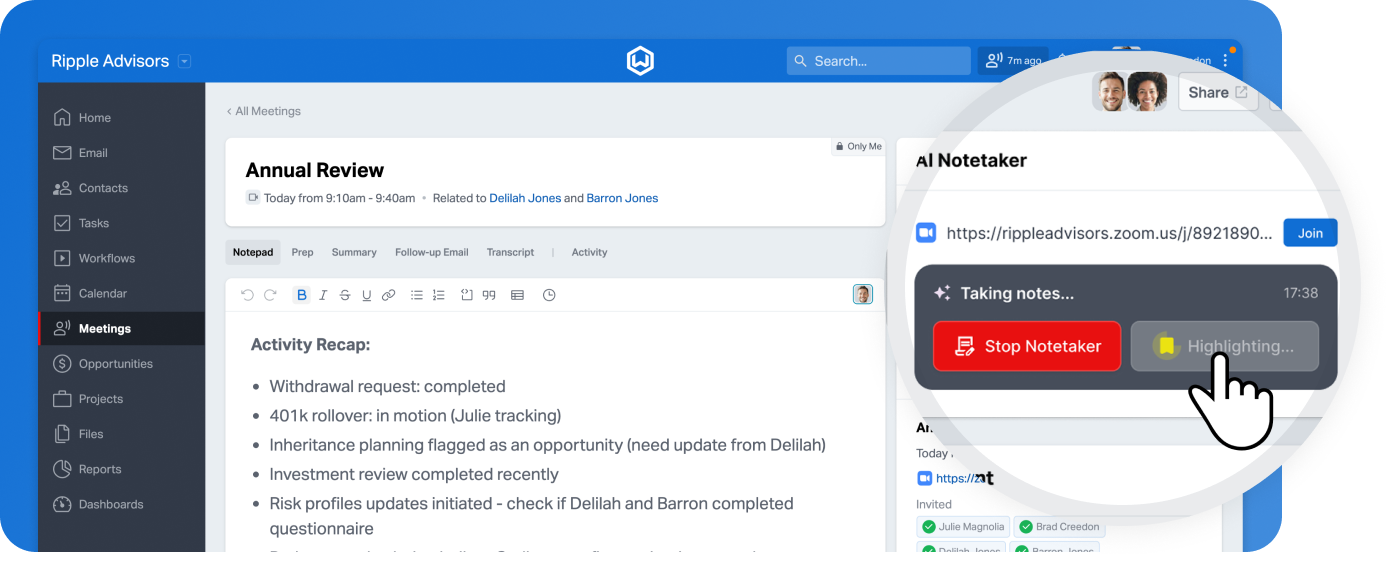Click the Share button
Screen dimensions: 1393x575
(1218, 92)
